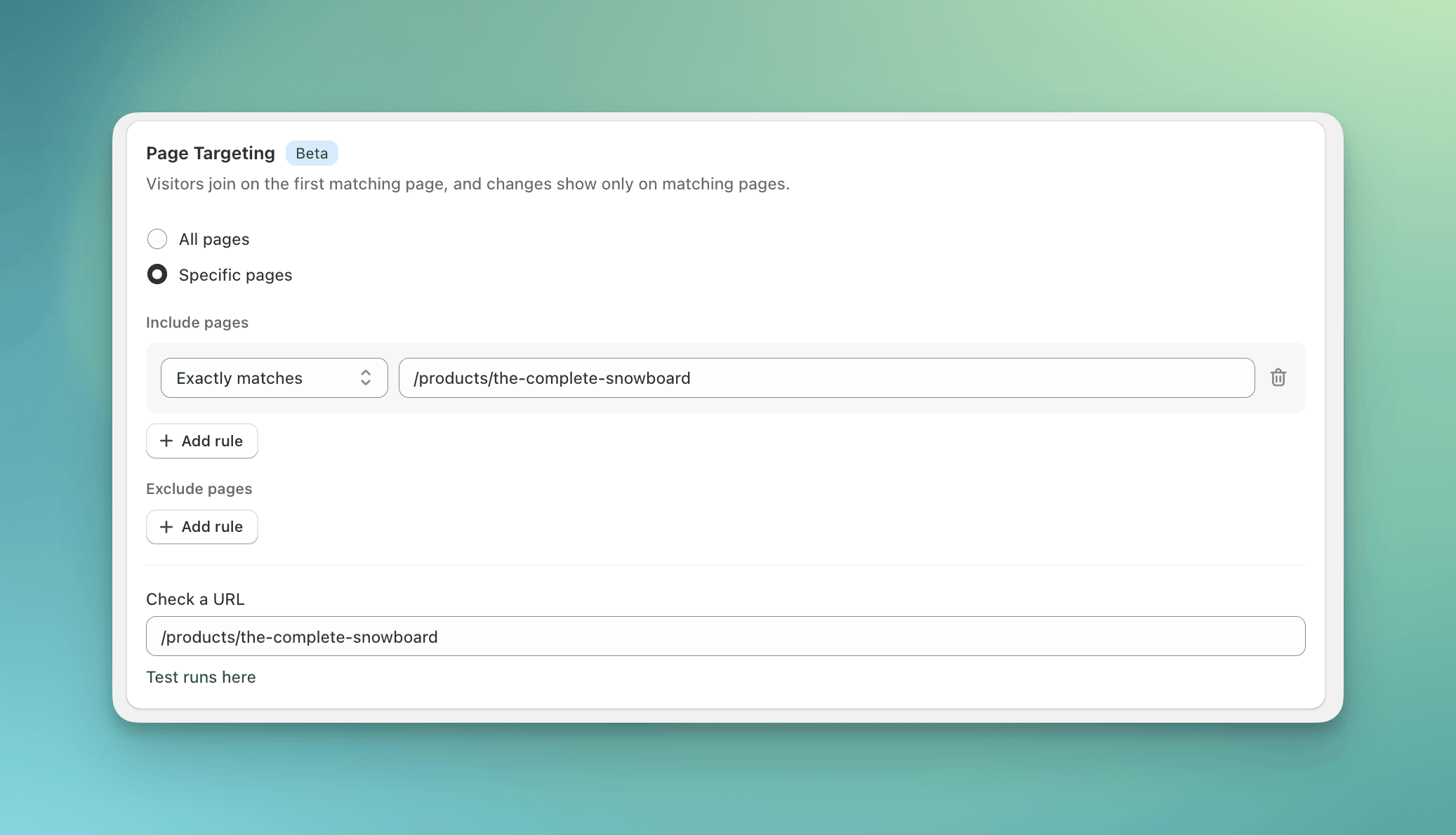Select the All pages radio option
1456x835 pixels.
pos(157,239)
